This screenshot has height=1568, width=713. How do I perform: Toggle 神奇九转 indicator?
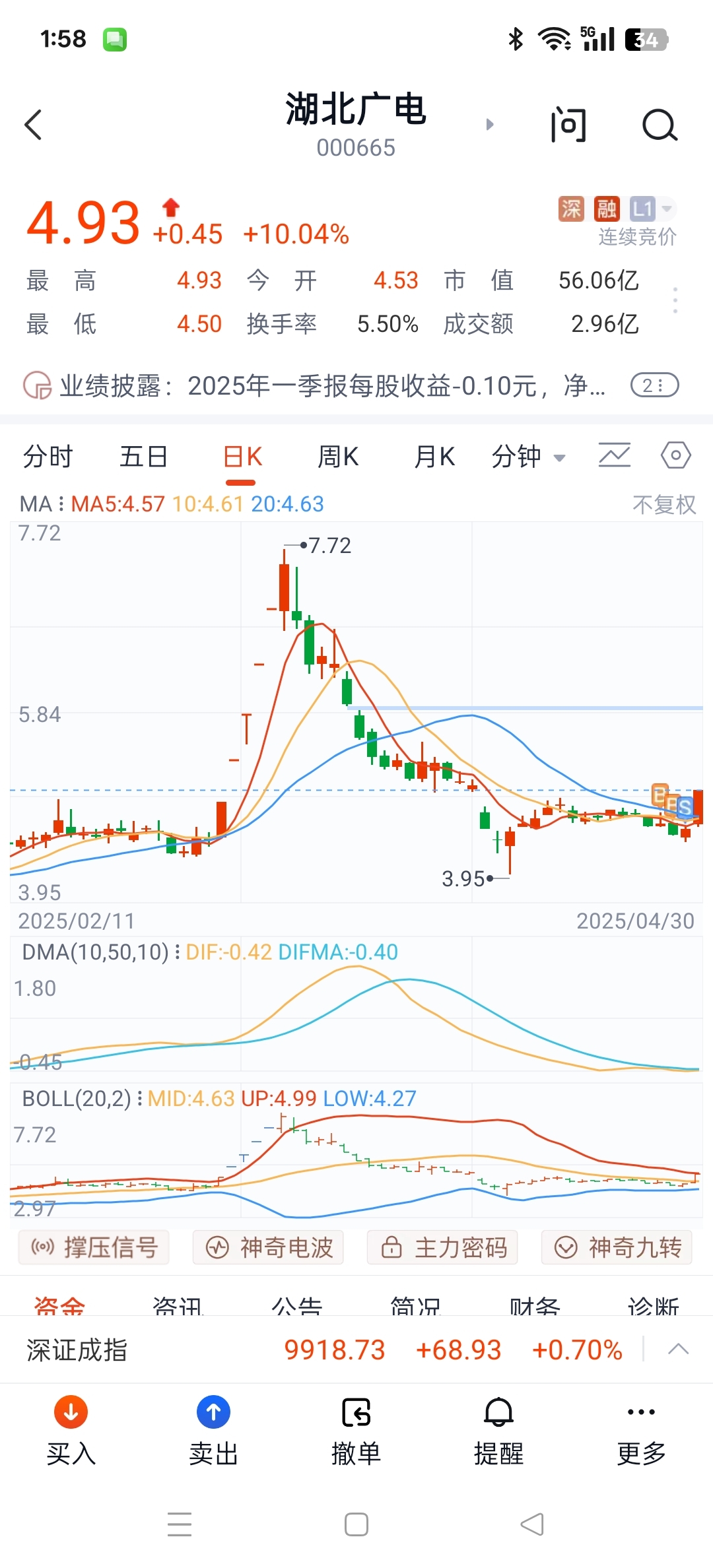(x=617, y=1247)
